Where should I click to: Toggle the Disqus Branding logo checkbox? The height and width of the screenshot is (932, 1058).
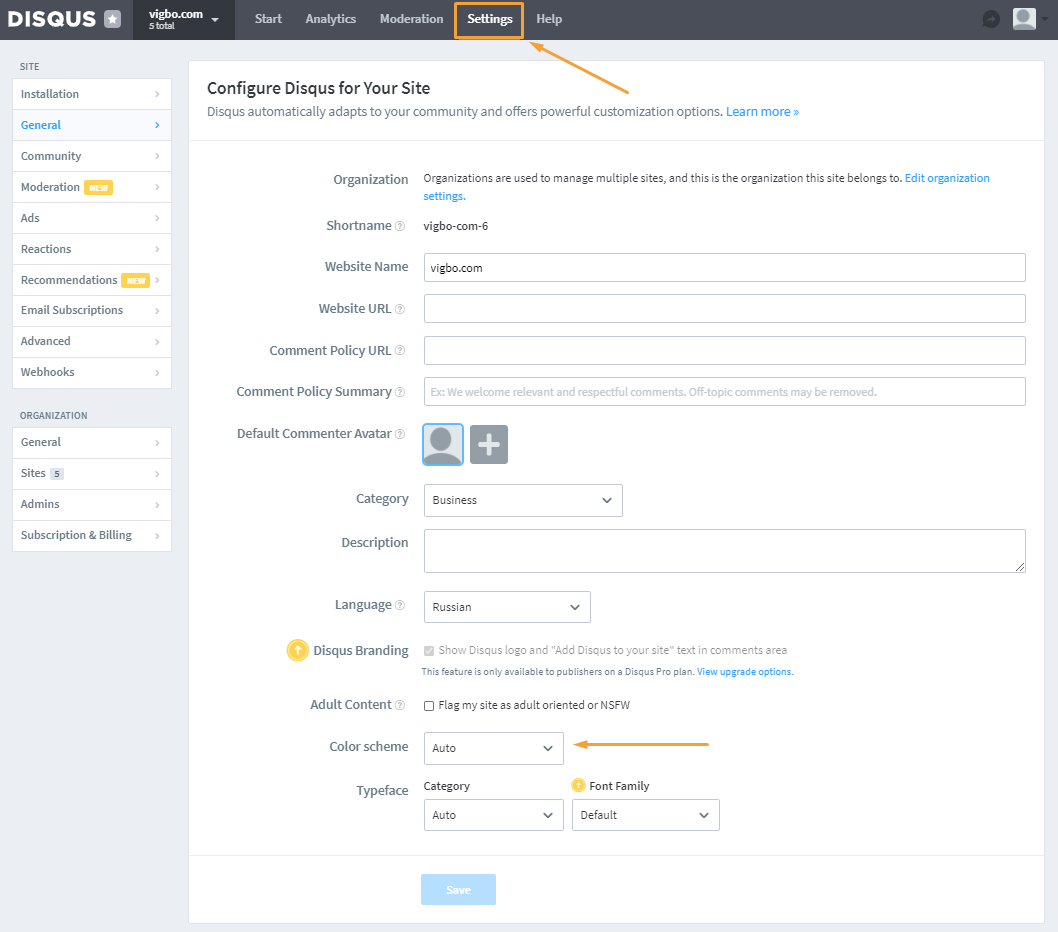coord(428,651)
